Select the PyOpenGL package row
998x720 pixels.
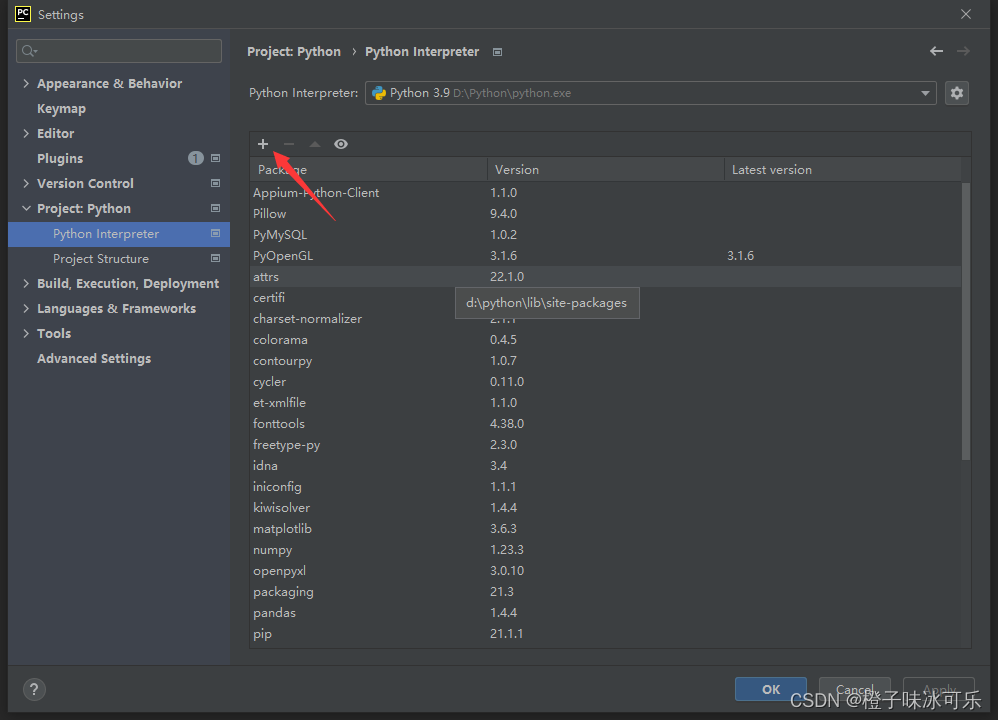click(x=605, y=255)
